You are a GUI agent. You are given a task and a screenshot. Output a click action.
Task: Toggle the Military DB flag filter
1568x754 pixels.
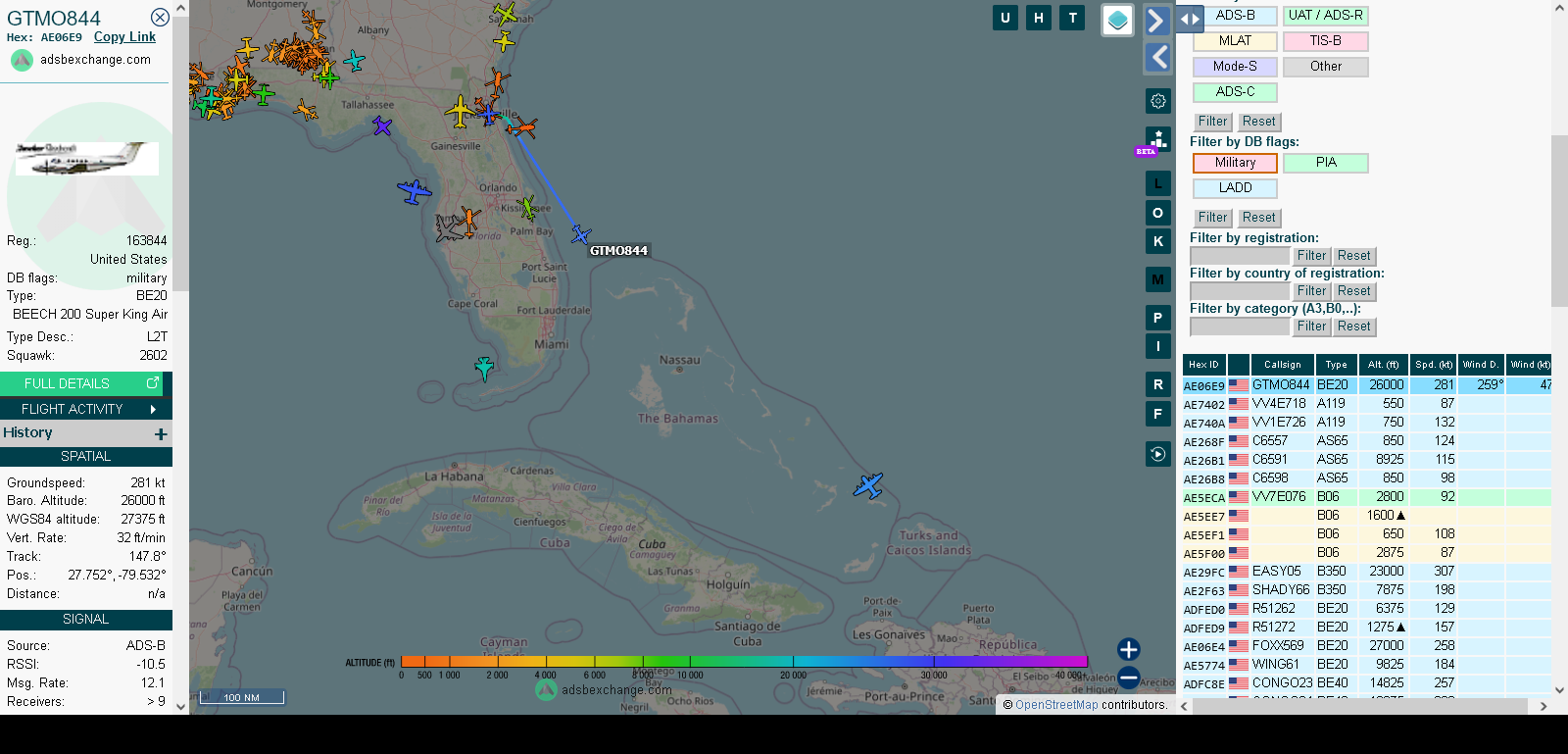[1235, 163]
